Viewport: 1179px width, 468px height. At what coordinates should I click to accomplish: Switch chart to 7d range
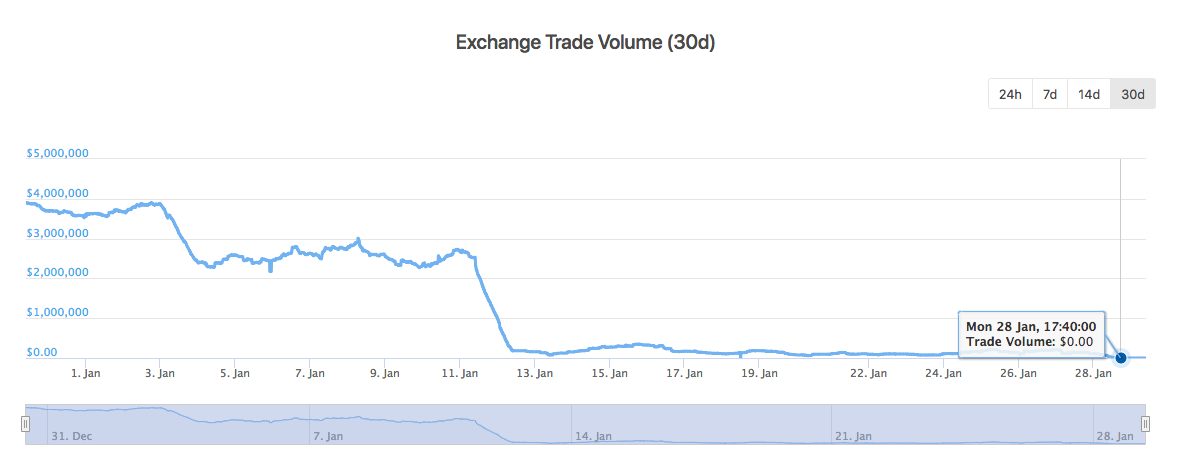pos(1050,94)
